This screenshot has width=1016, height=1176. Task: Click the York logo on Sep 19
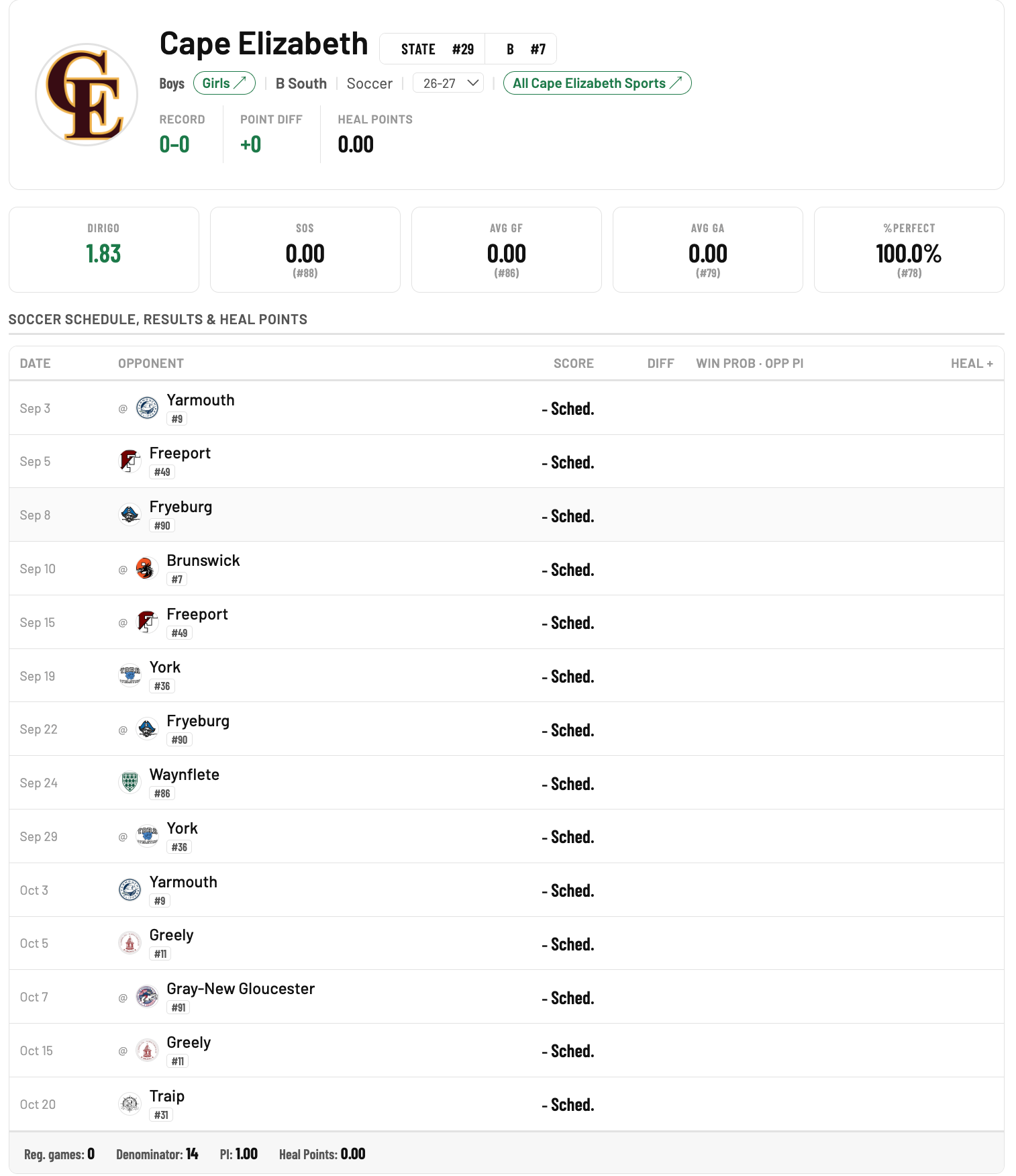130,675
